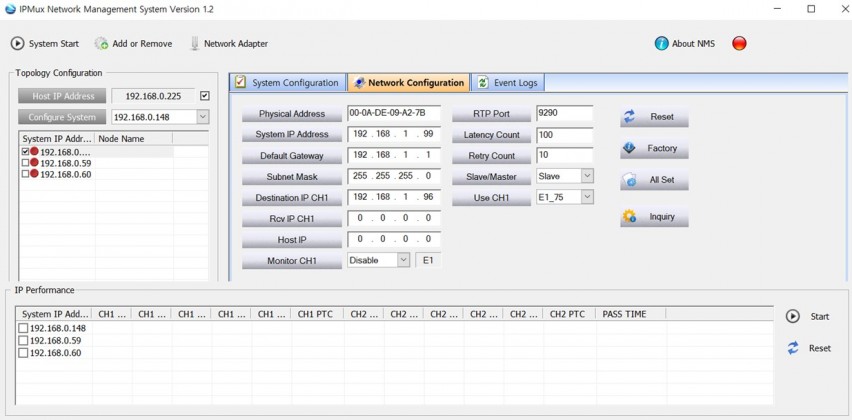Click the PASS TIME column header
The width and height of the screenshot is (852, 420).
pyautogui.click(x=631, y=314)
